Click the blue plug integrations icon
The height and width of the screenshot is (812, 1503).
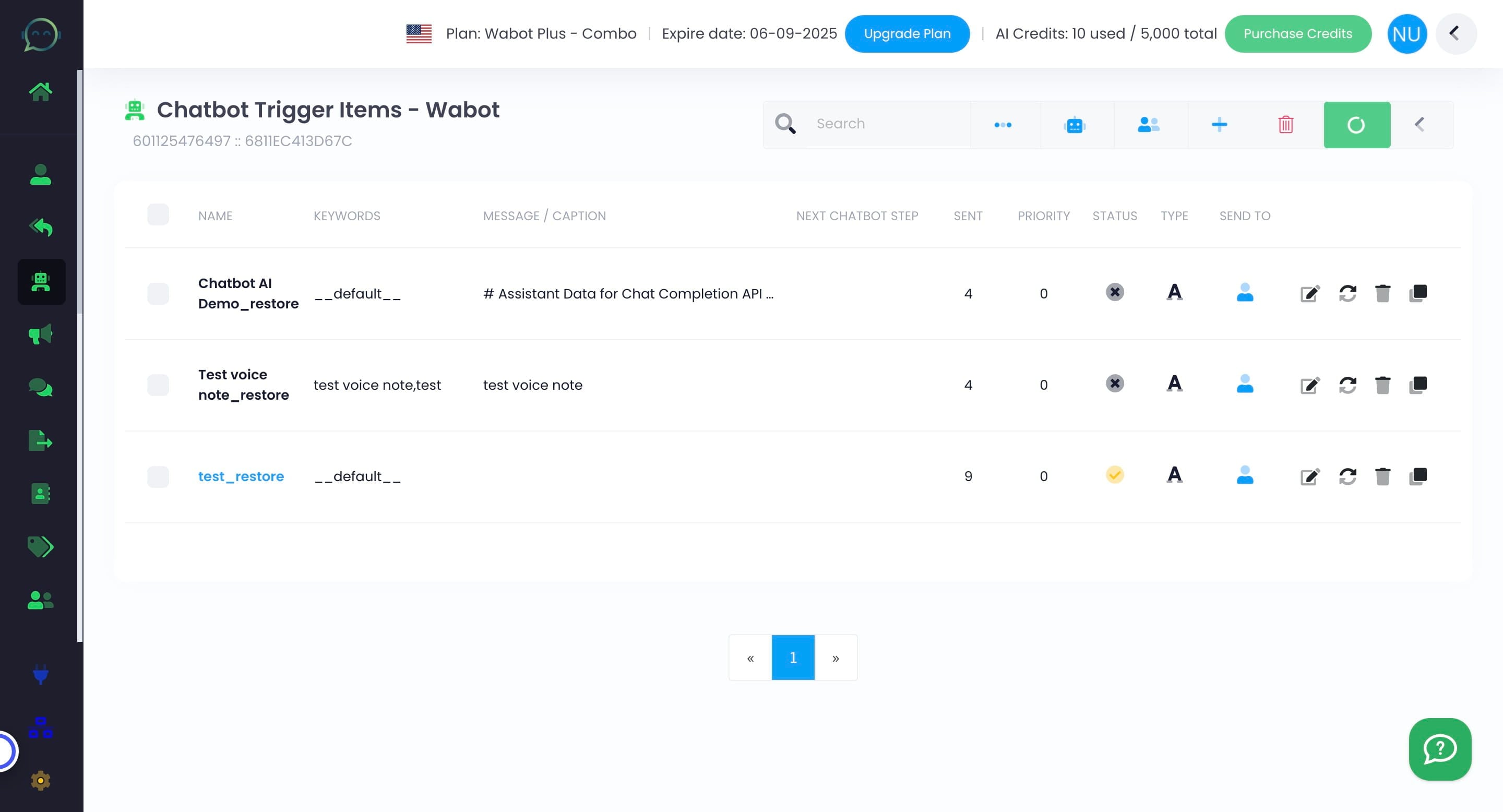(40, 675)
